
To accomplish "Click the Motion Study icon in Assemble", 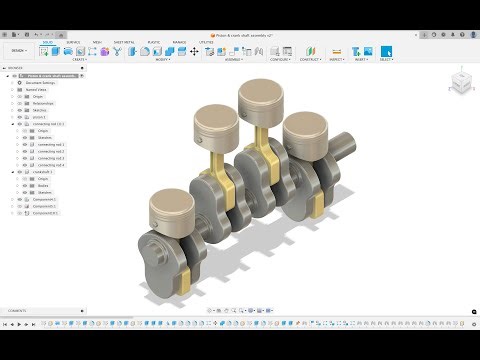I will pos(259,51).
